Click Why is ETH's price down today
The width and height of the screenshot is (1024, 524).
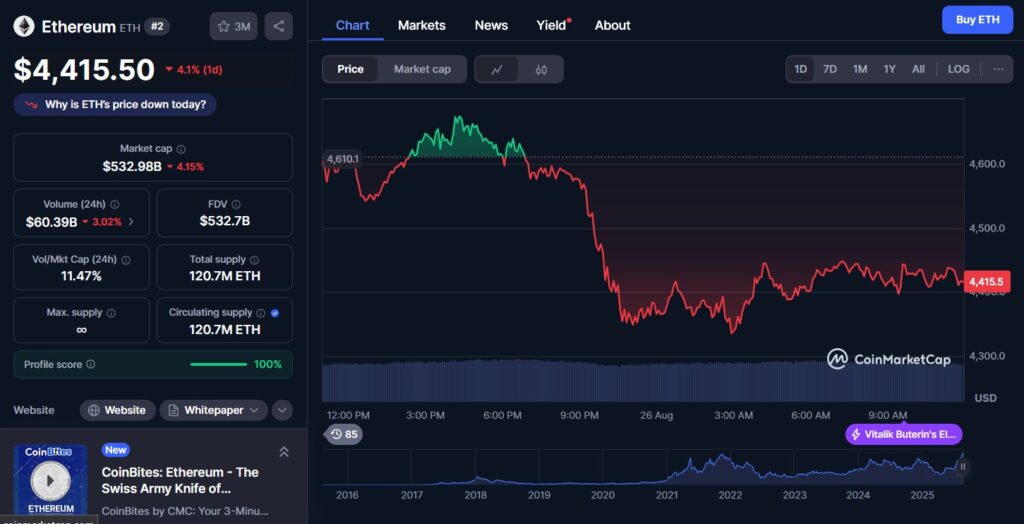[x=116, y=105]
